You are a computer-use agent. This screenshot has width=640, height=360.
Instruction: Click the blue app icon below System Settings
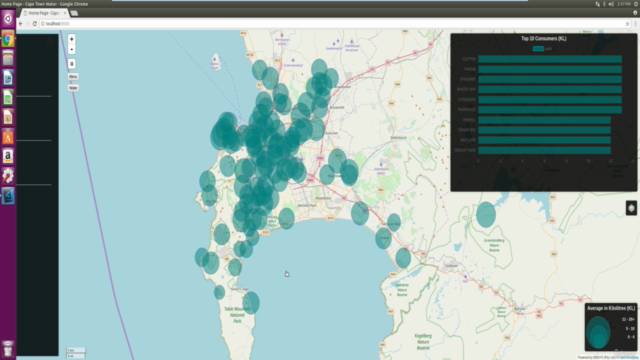click(8, 196)
